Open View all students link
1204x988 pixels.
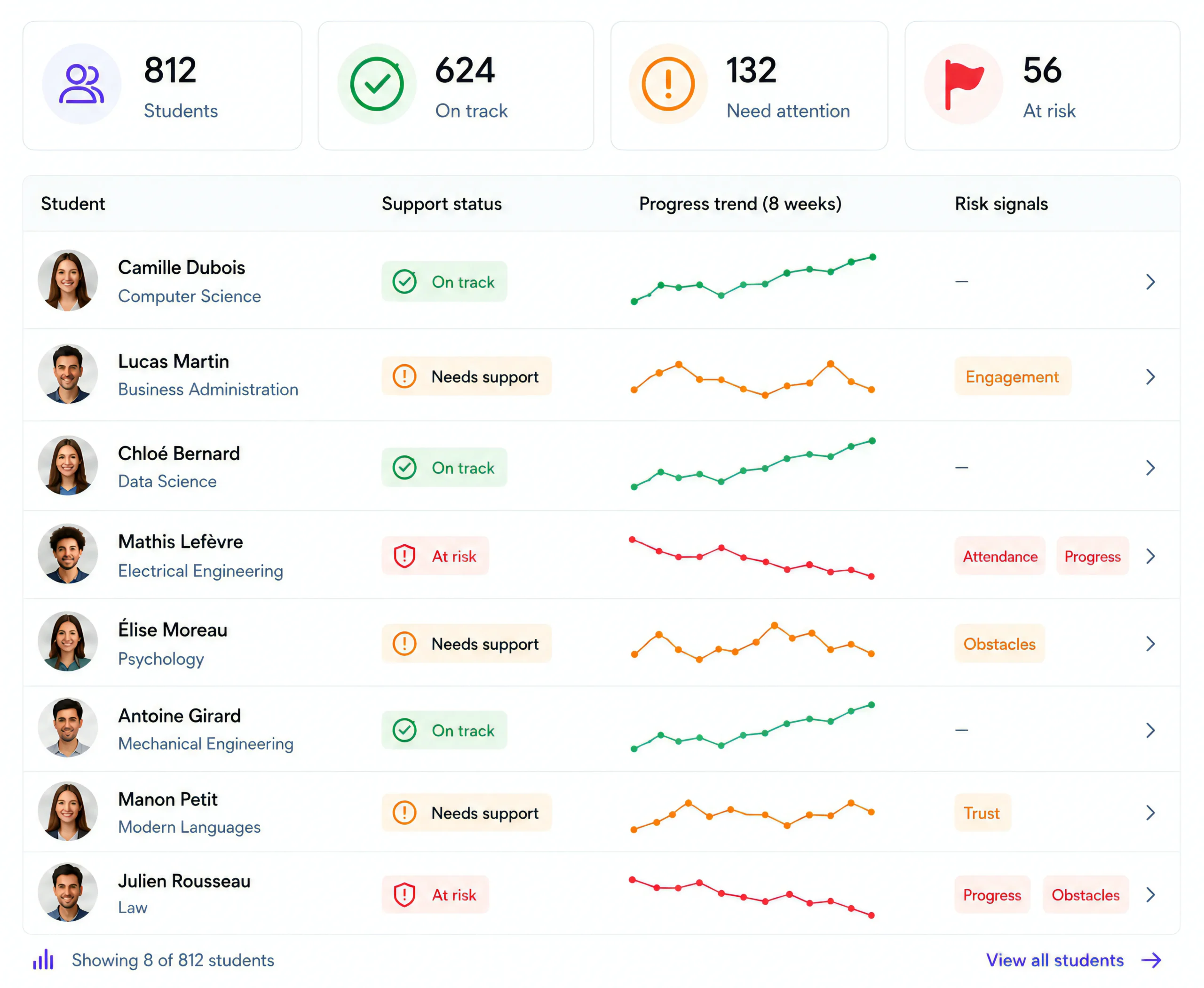(1074, 960)
